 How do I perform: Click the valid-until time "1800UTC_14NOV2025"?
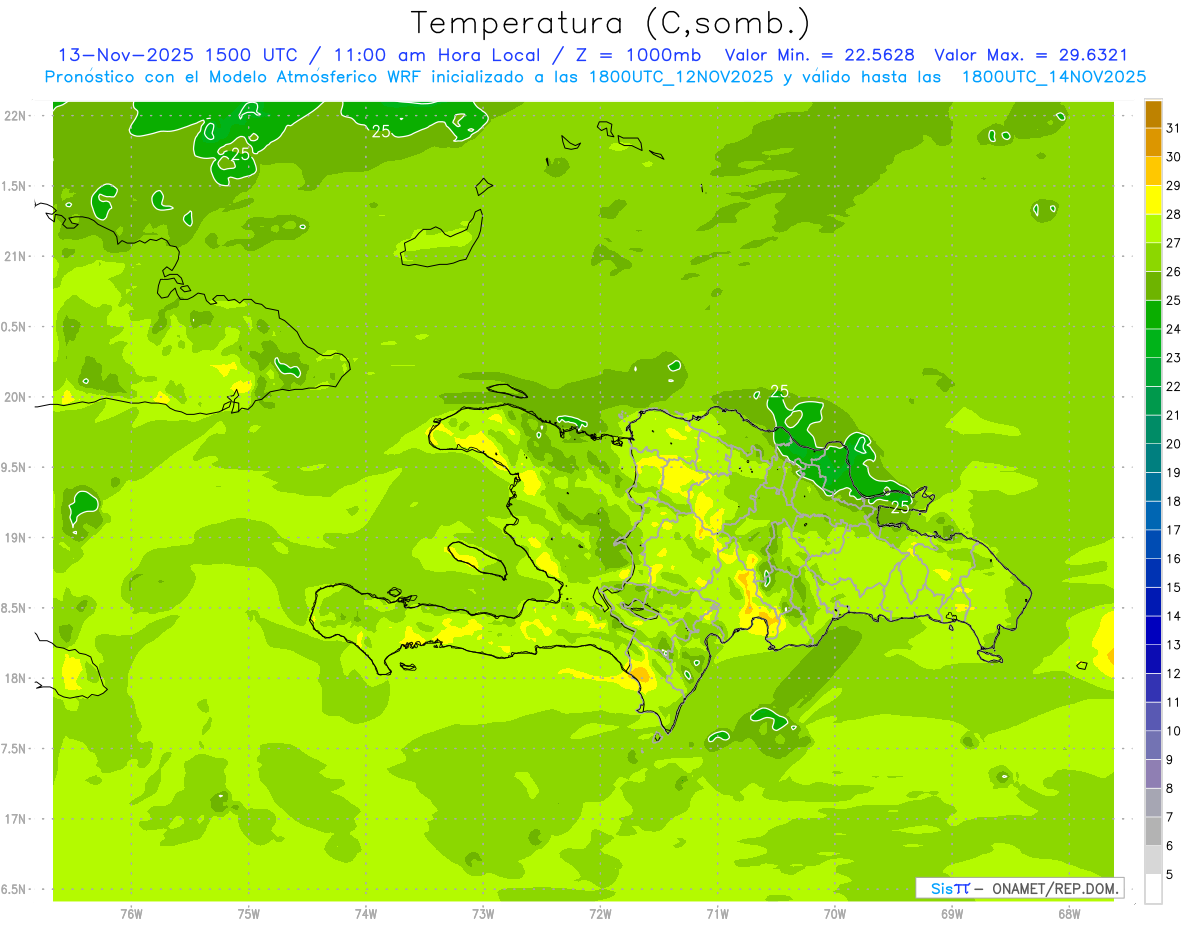[1054, 77]
